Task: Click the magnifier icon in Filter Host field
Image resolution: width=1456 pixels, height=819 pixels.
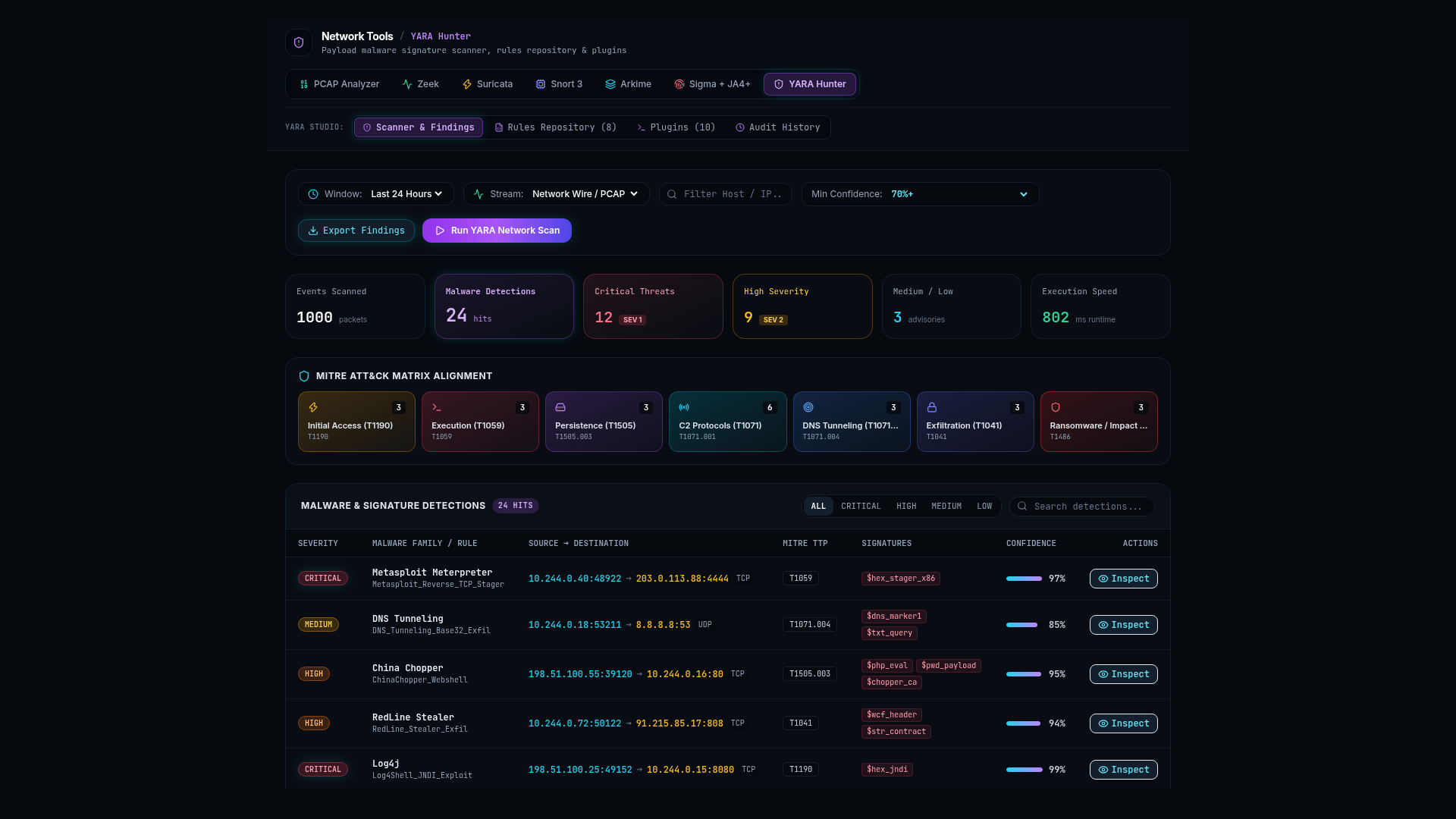Action: pyautogui.click(x=672, y=194)
